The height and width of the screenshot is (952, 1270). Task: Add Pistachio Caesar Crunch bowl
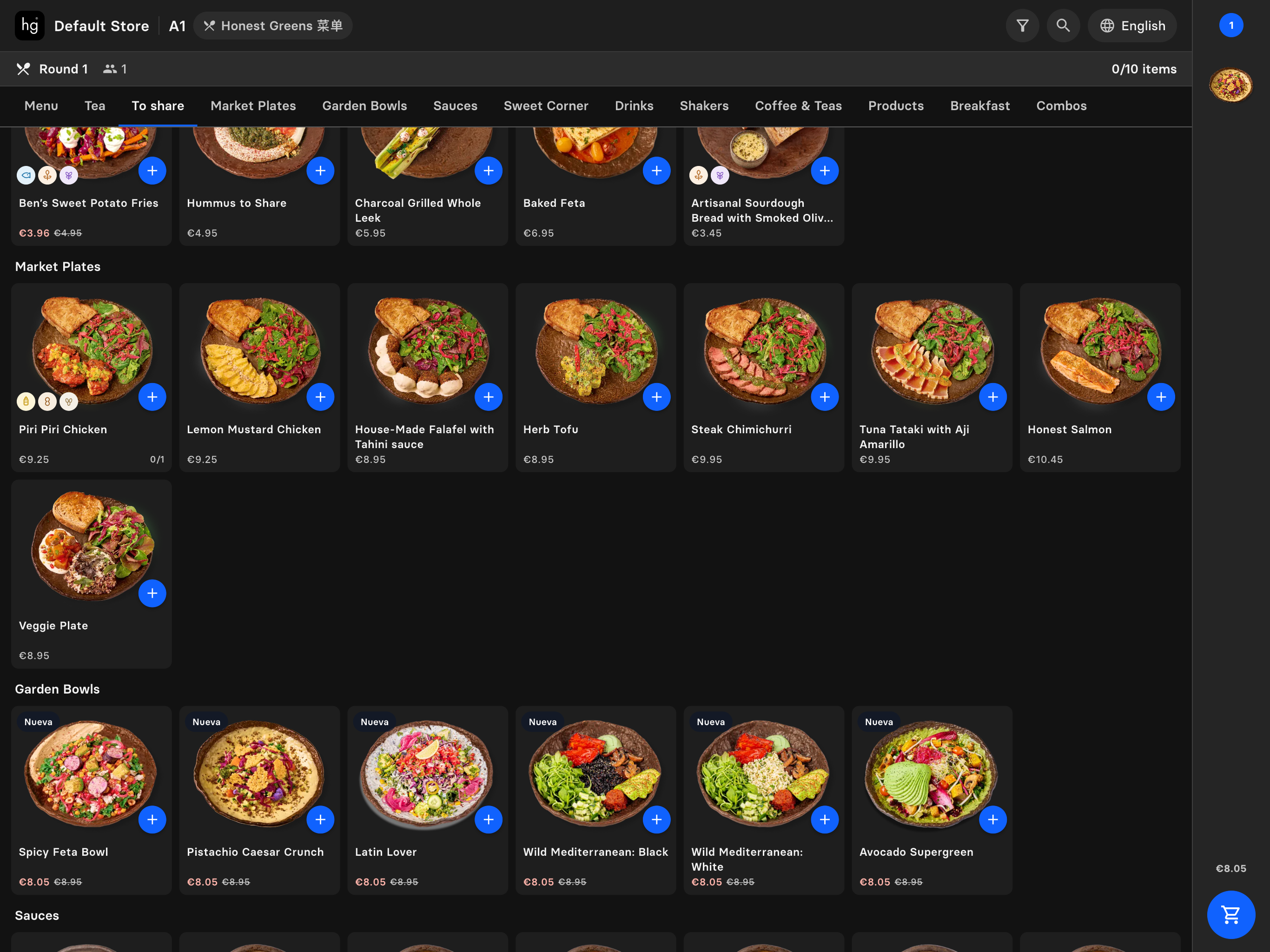pos(320,820)
